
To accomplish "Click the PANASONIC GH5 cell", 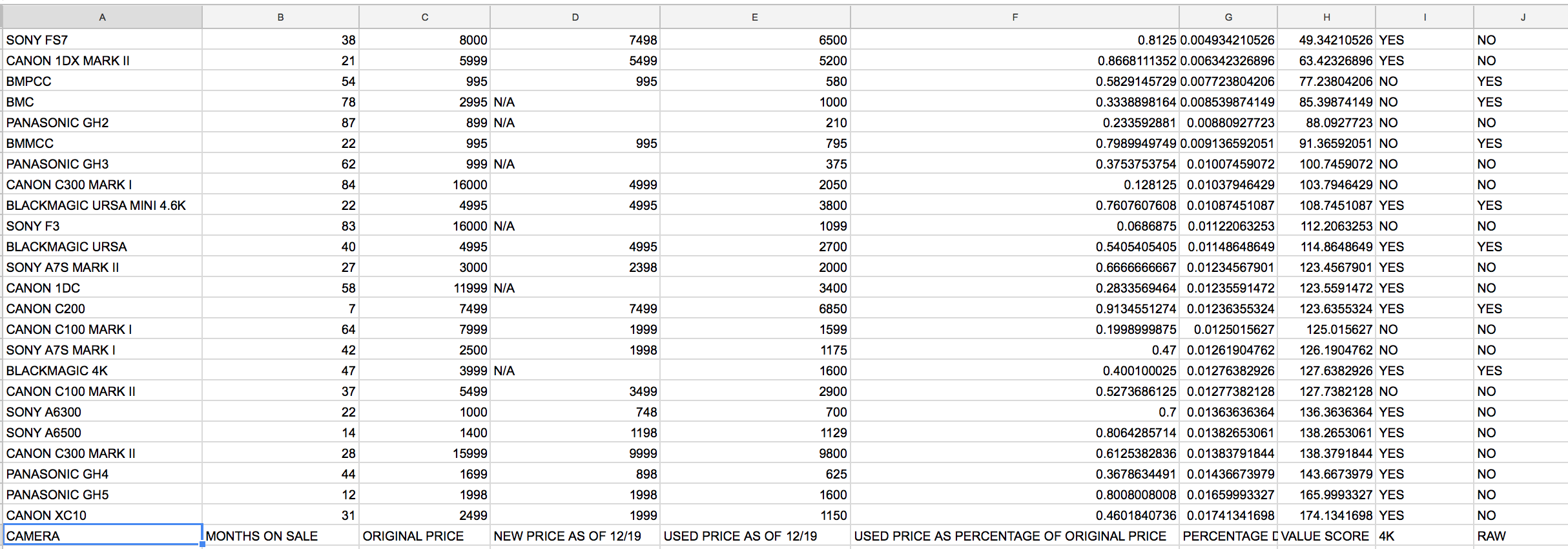I will pyautogui.click(x=102, y=495).
